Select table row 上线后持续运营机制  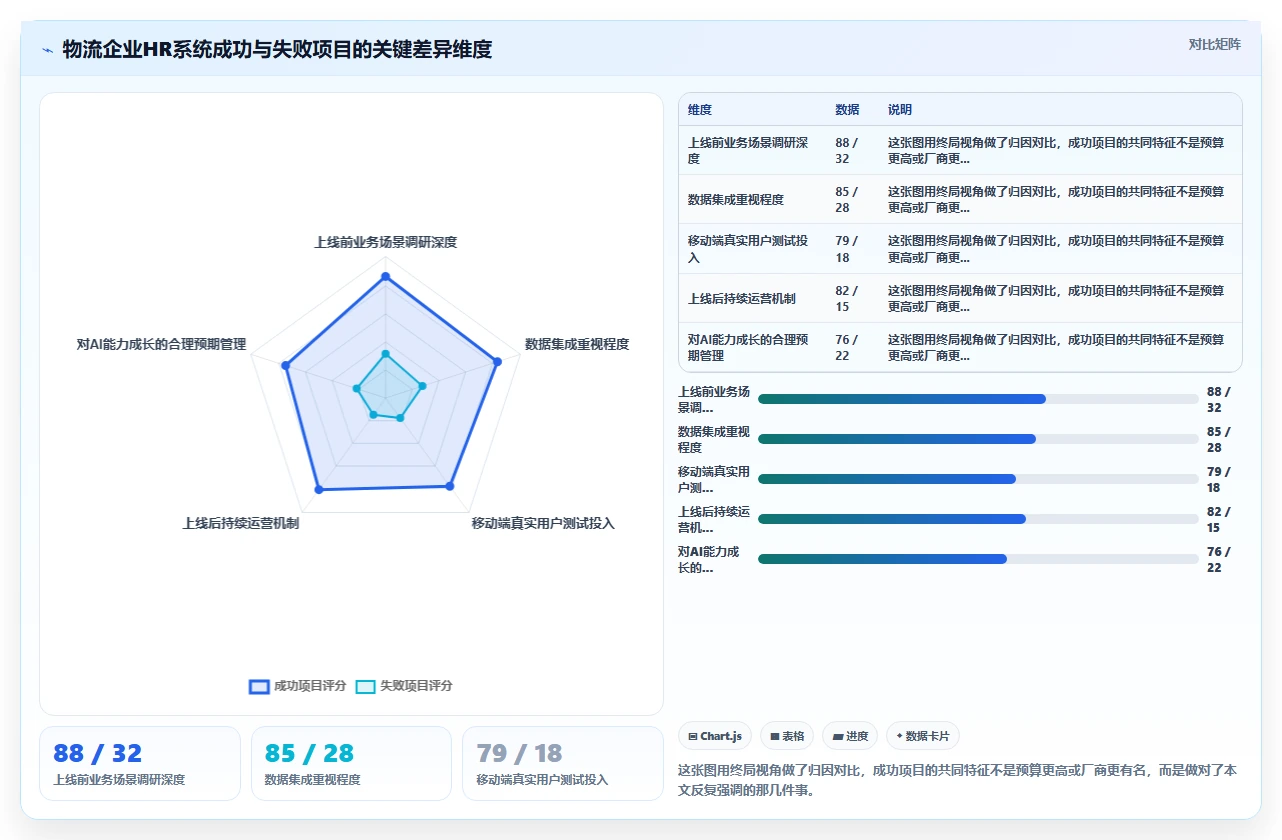coord(960,298)
